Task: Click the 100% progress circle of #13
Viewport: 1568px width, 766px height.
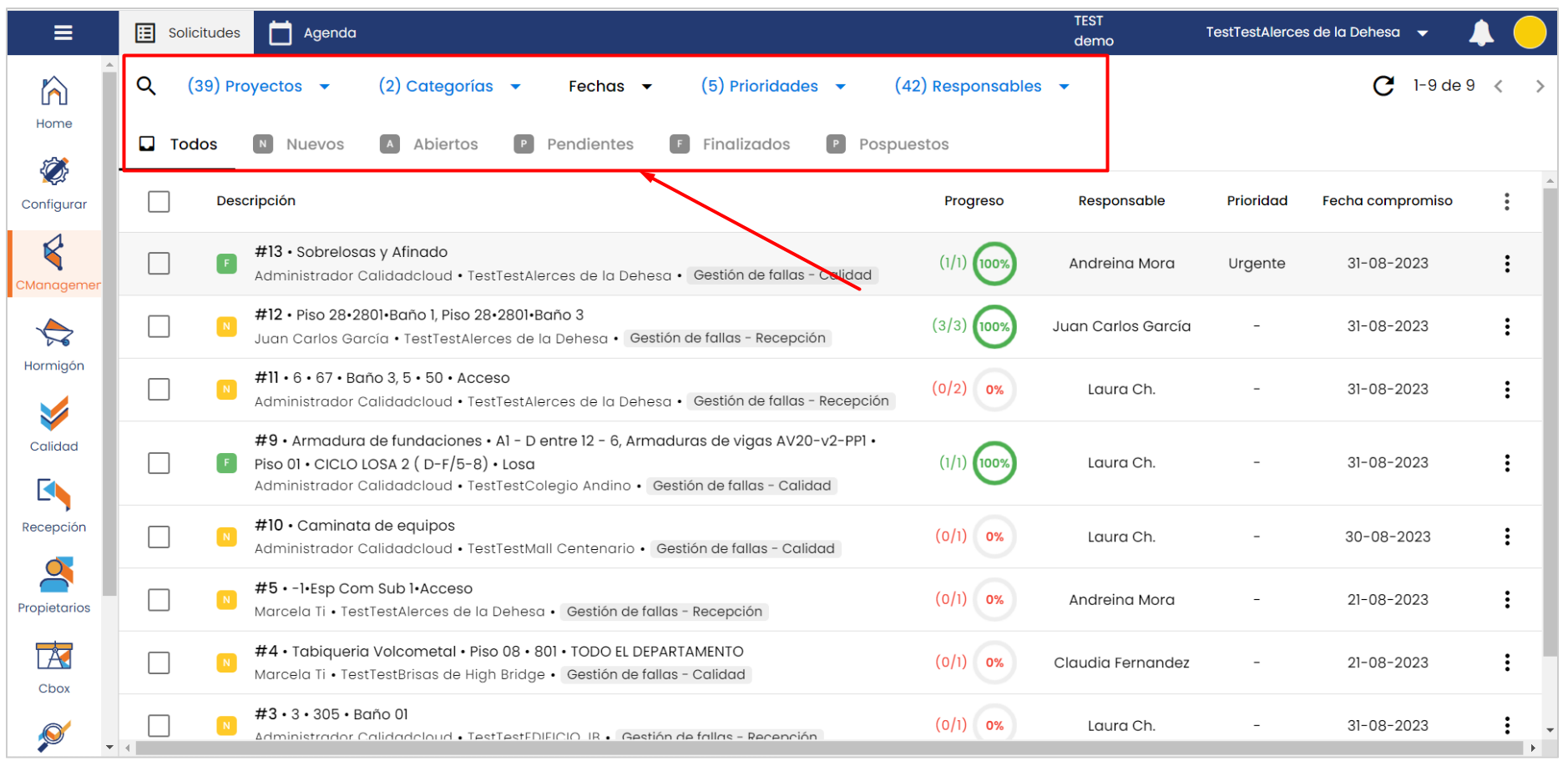Action: (994, 264)
